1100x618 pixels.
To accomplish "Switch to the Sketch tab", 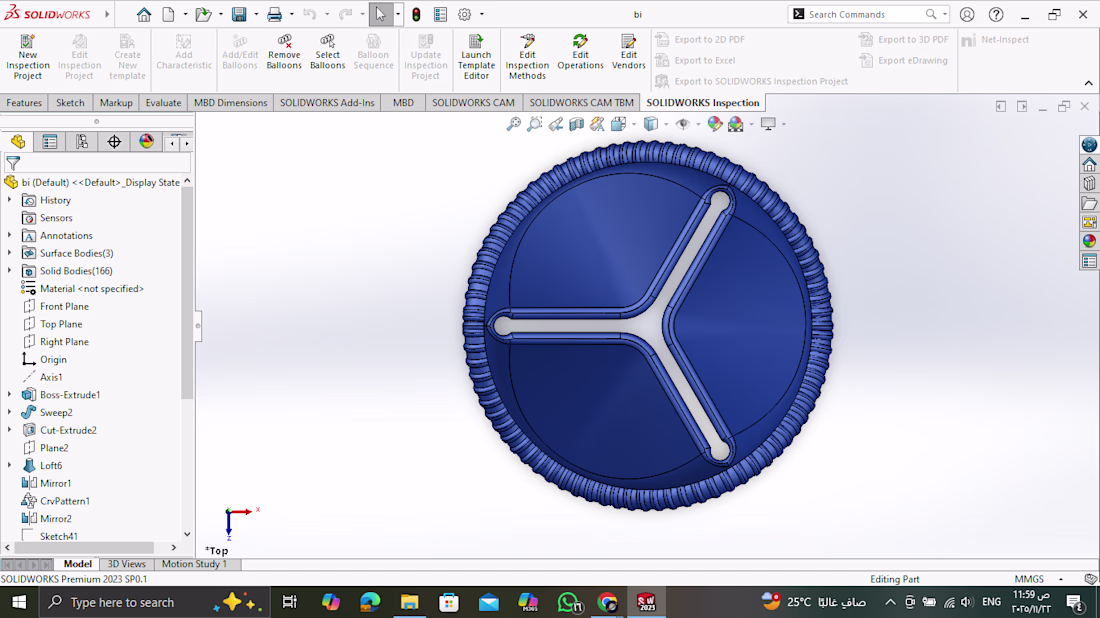I will (x=70, y=102).
